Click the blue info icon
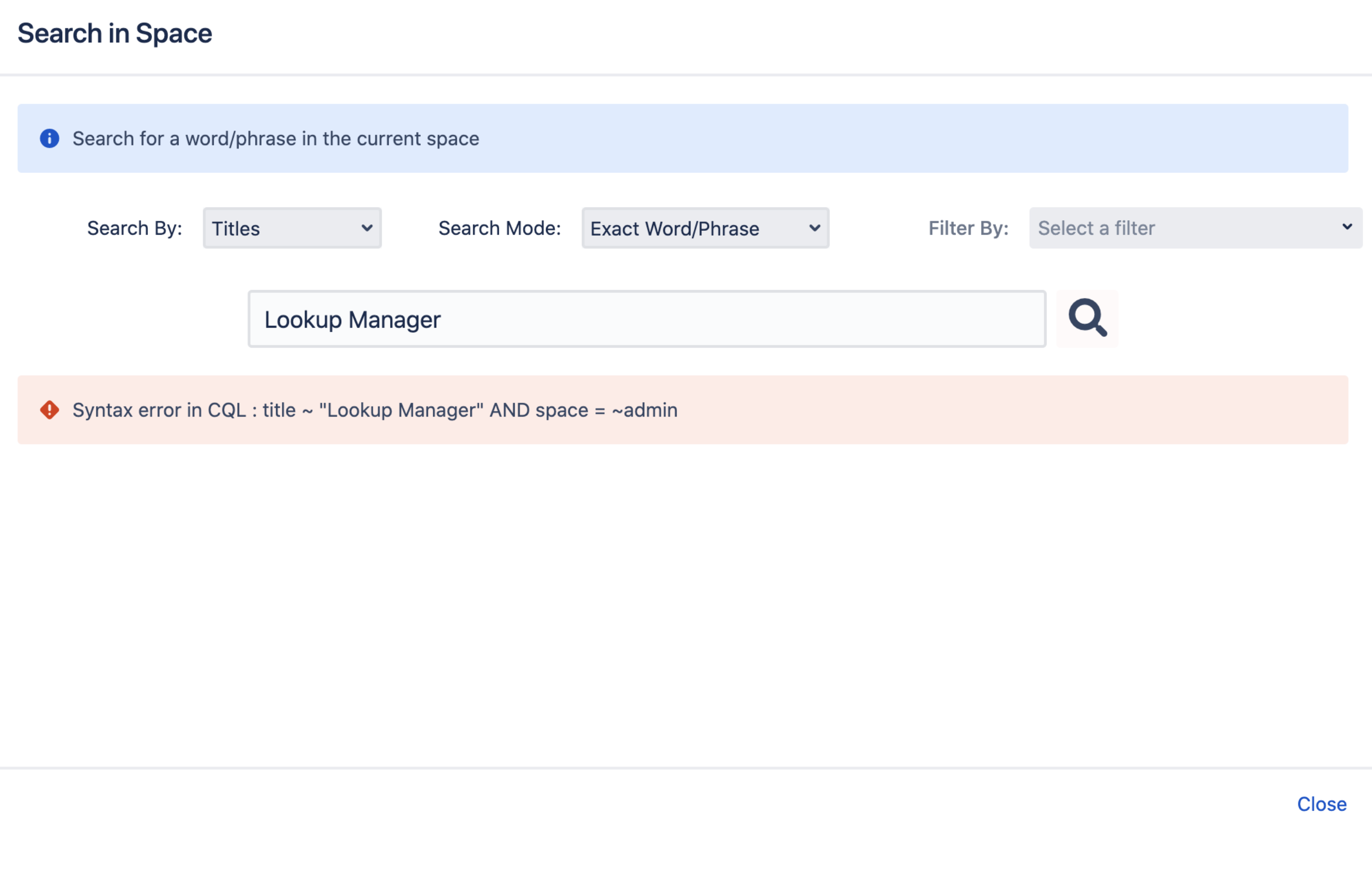 49,138
